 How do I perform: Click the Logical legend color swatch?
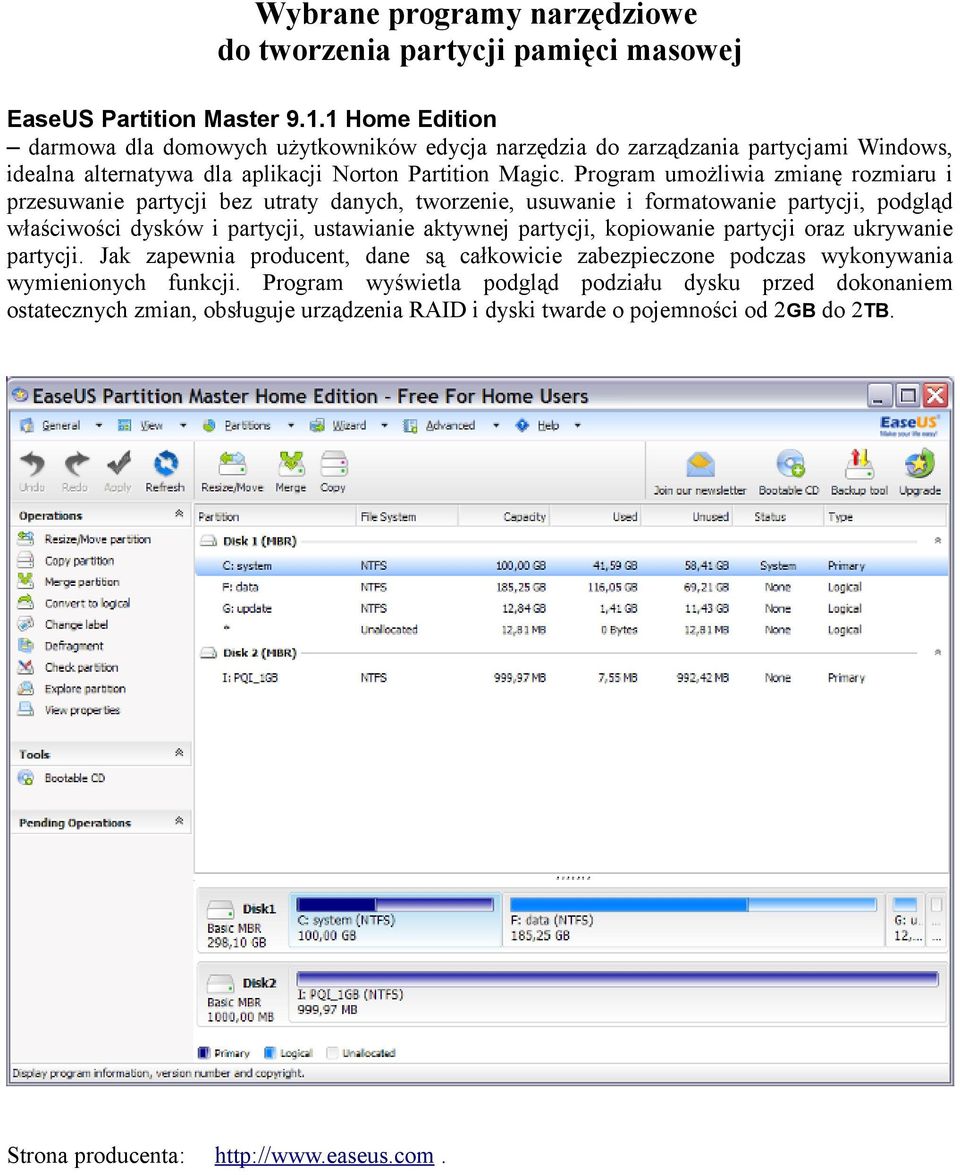coord(270,1053)
